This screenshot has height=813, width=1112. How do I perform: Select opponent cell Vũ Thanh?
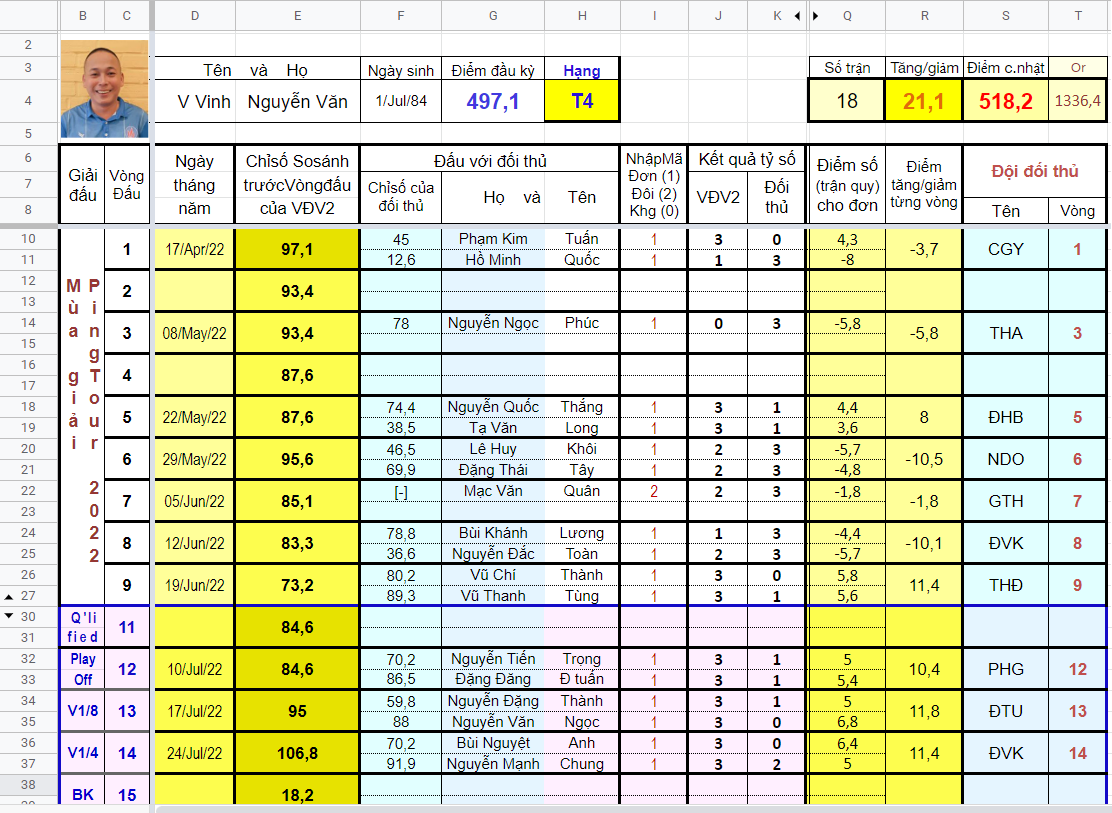point(493,596)
